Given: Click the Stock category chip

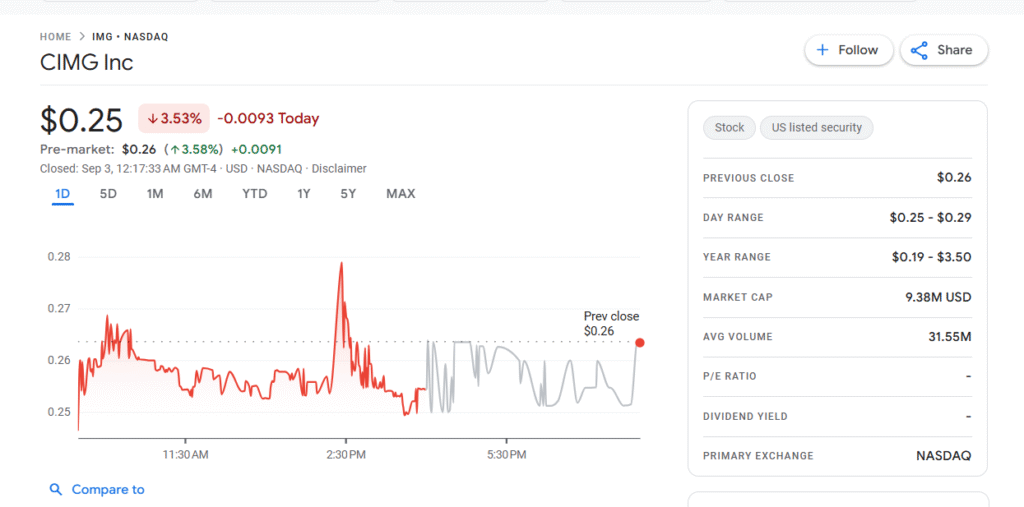Looking at the screenshot, I should point(729,128).
